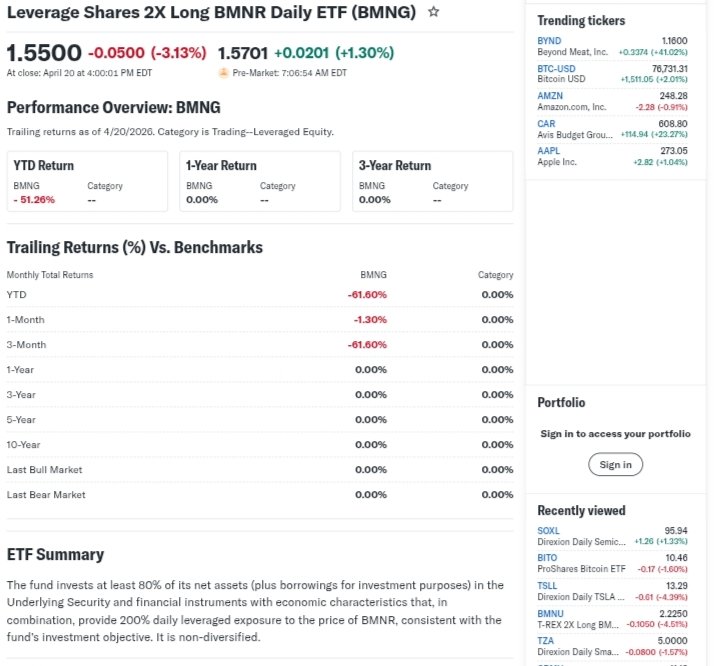Open SOXL in Recently viewed
The height and width of the screenshot is (666, 715).
(549, 530)
